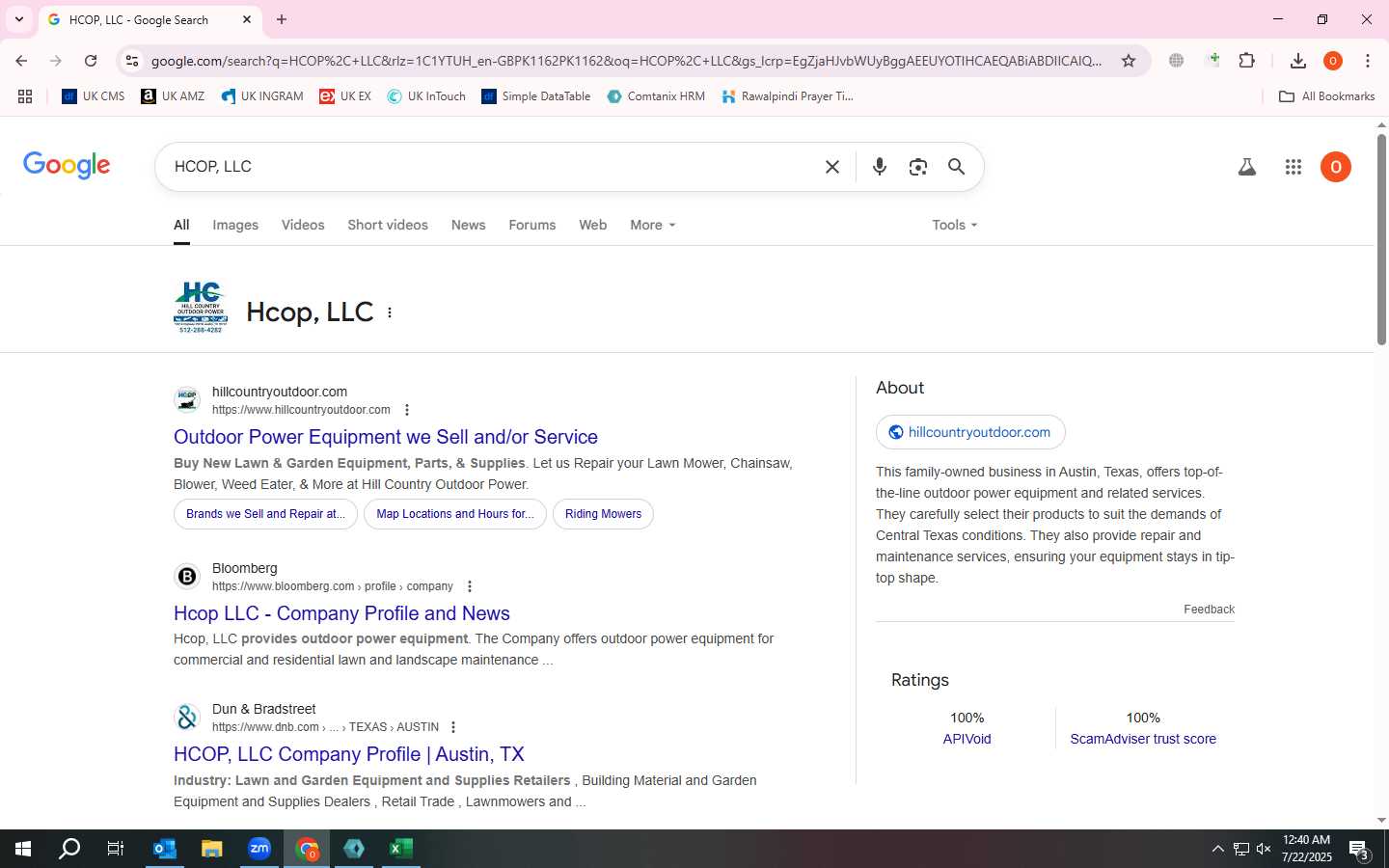Switch to the Images tab
1389x868 pixels.
[x=235, y=225]
